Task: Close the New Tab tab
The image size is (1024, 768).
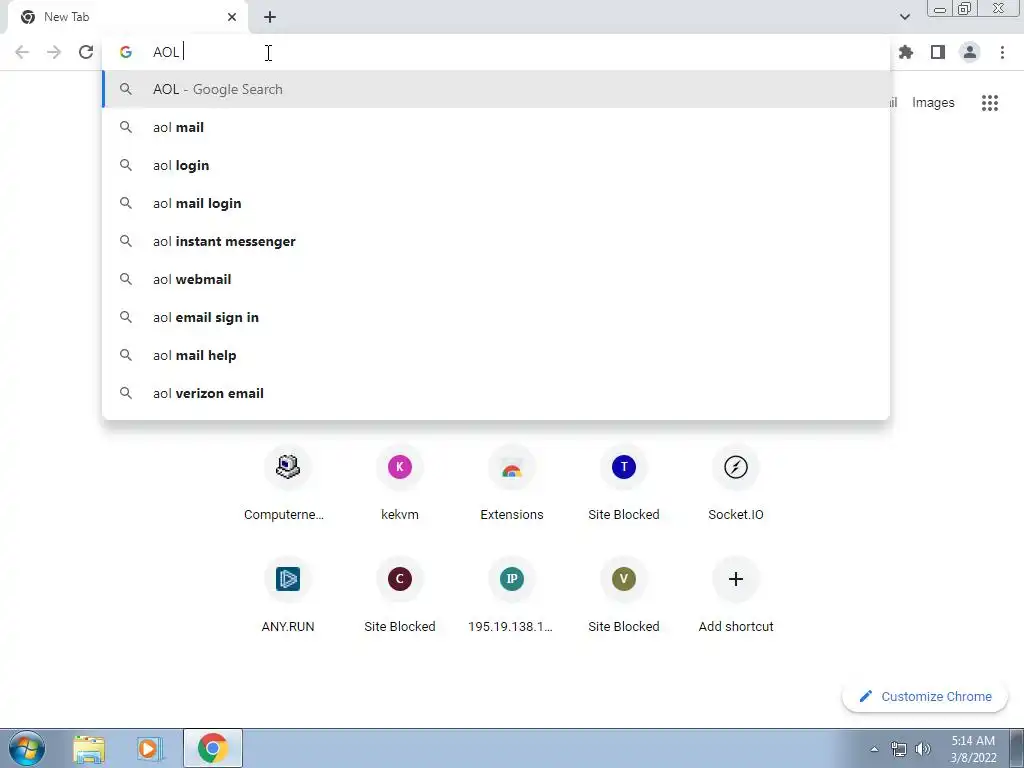Action: tap(232, 17)
